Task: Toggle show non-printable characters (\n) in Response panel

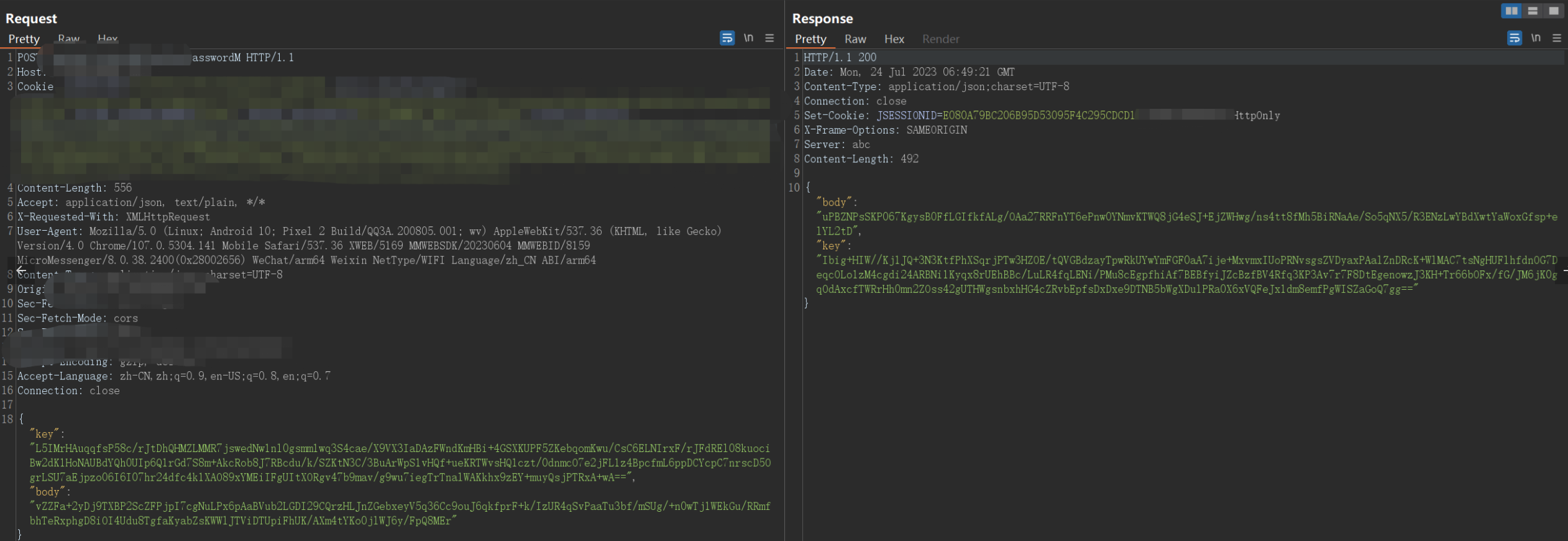Action: [1536, 38]
